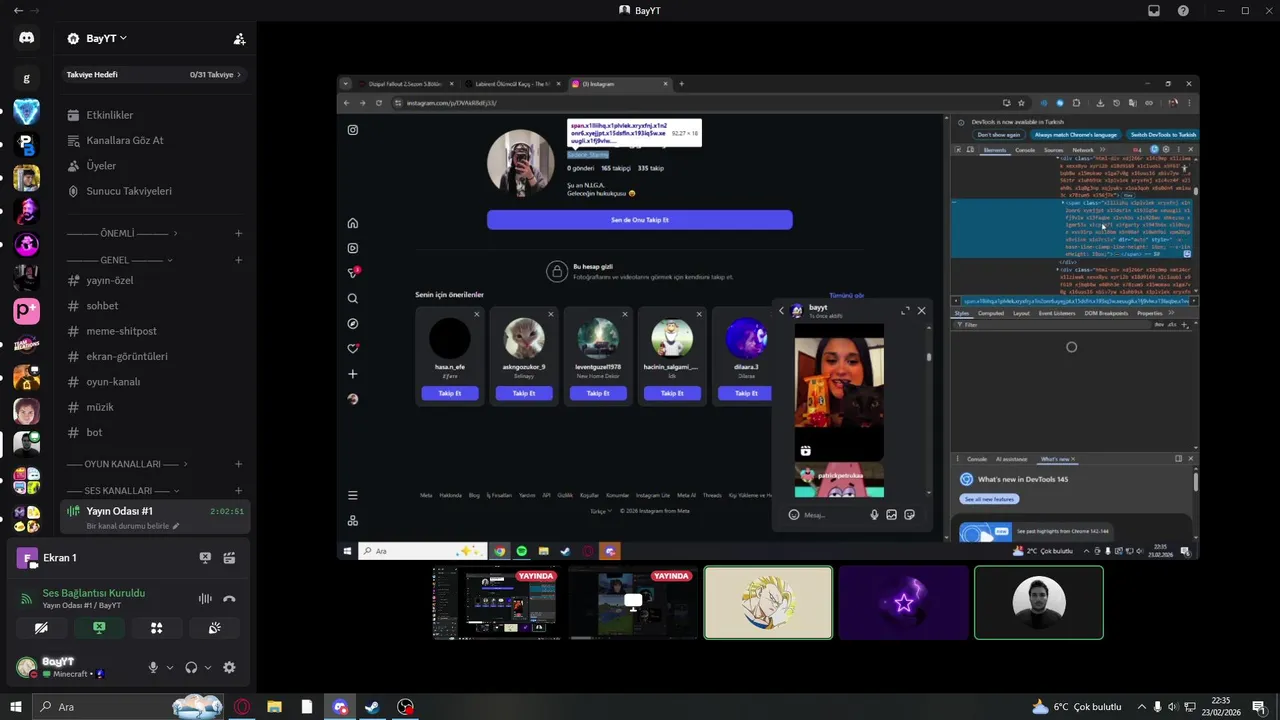
Task: Open Opera GX from the taskbar
Action: [x=242, y=707]
